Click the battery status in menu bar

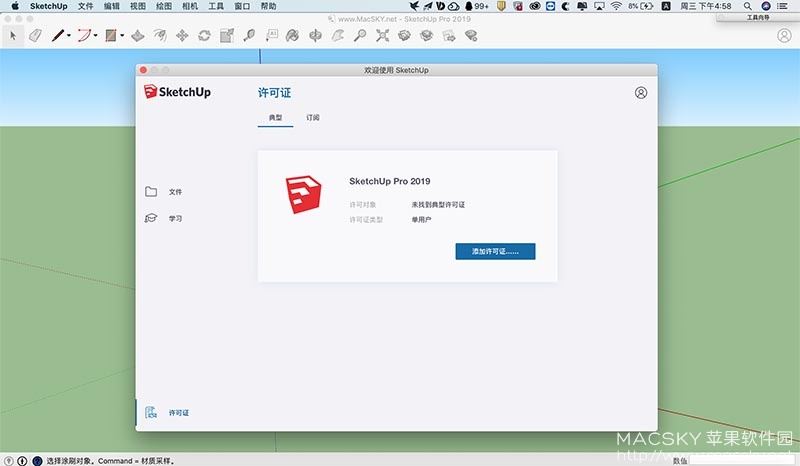click(x=641, y=6)
